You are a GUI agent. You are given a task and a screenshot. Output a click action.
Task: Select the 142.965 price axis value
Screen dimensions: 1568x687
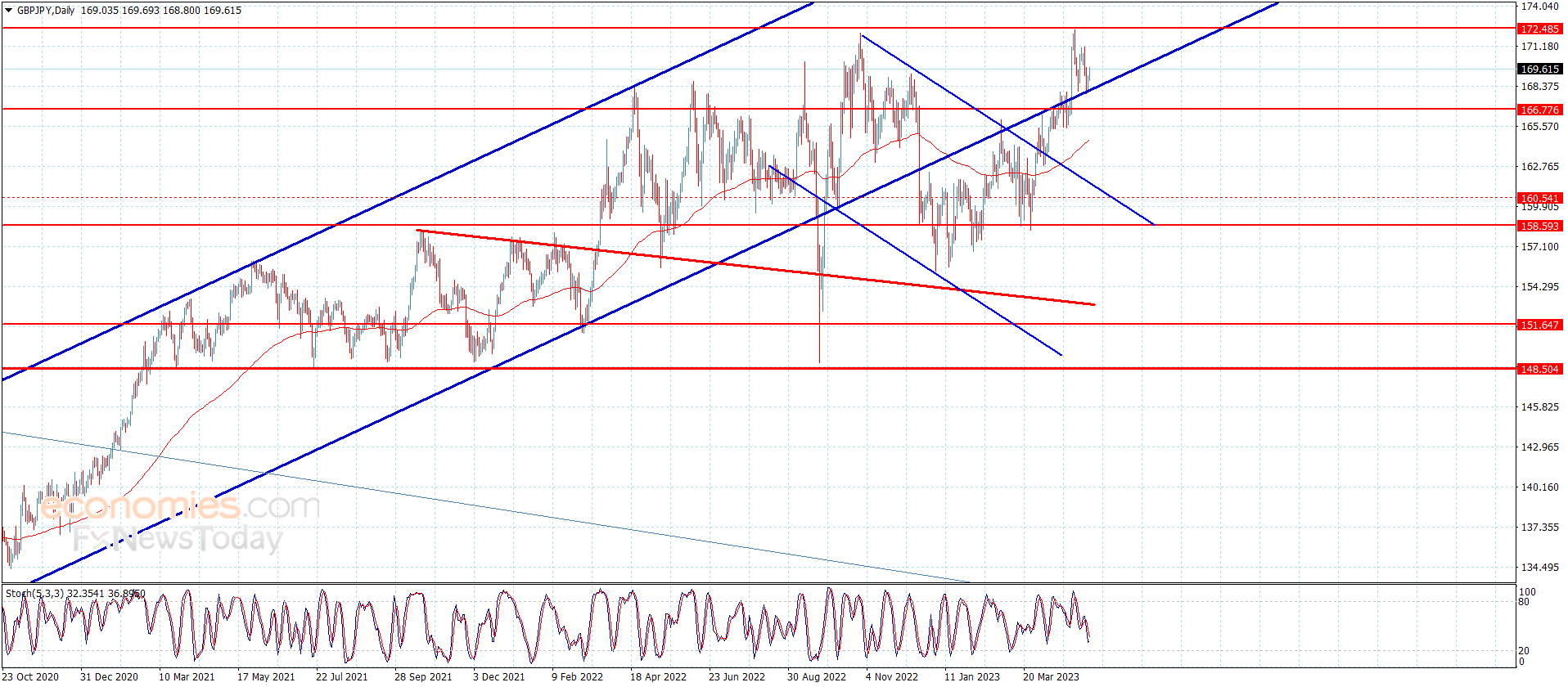click(1539, 447)
